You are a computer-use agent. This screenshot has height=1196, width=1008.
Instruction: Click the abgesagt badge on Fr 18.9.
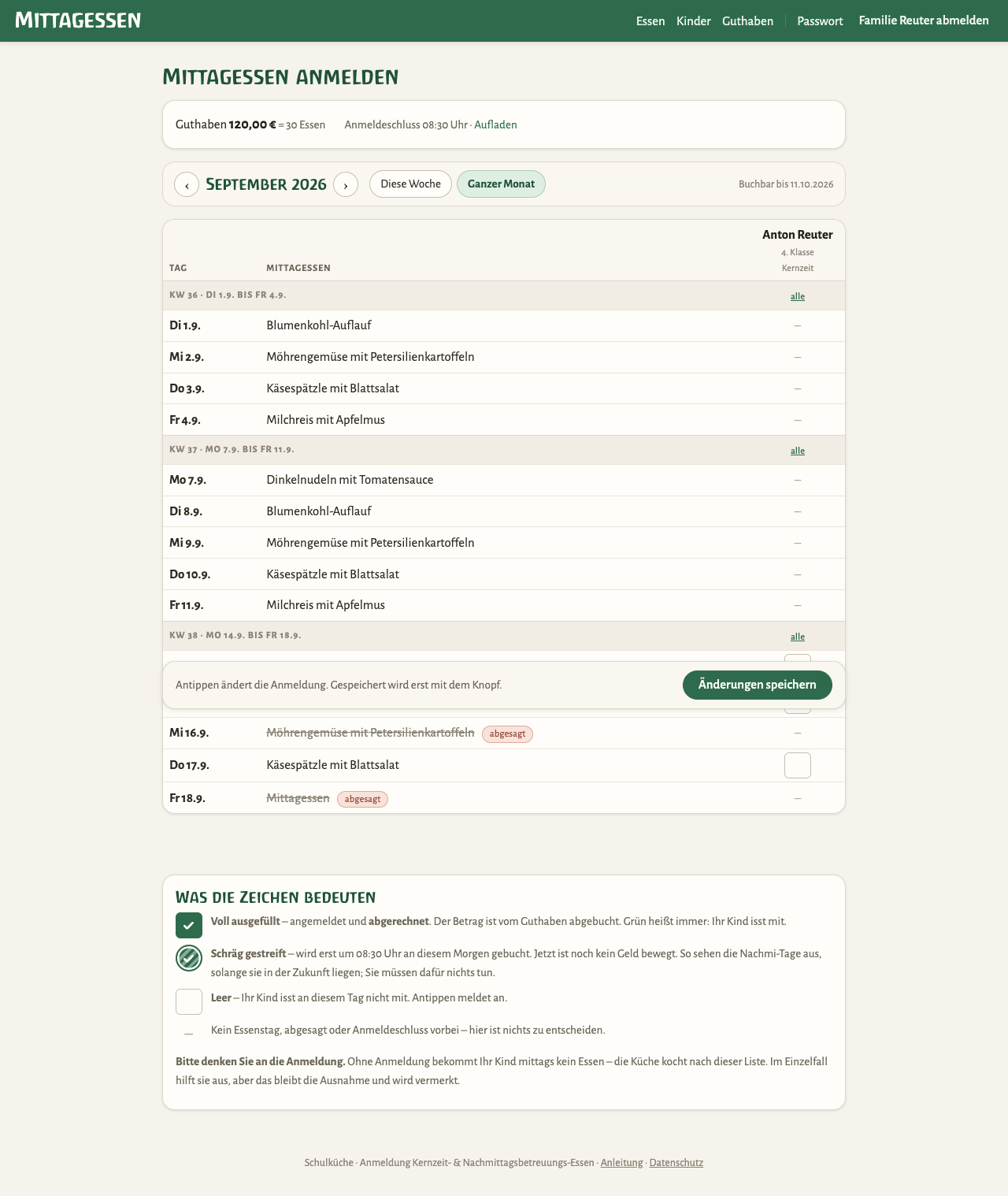click(x=362, y=799)
